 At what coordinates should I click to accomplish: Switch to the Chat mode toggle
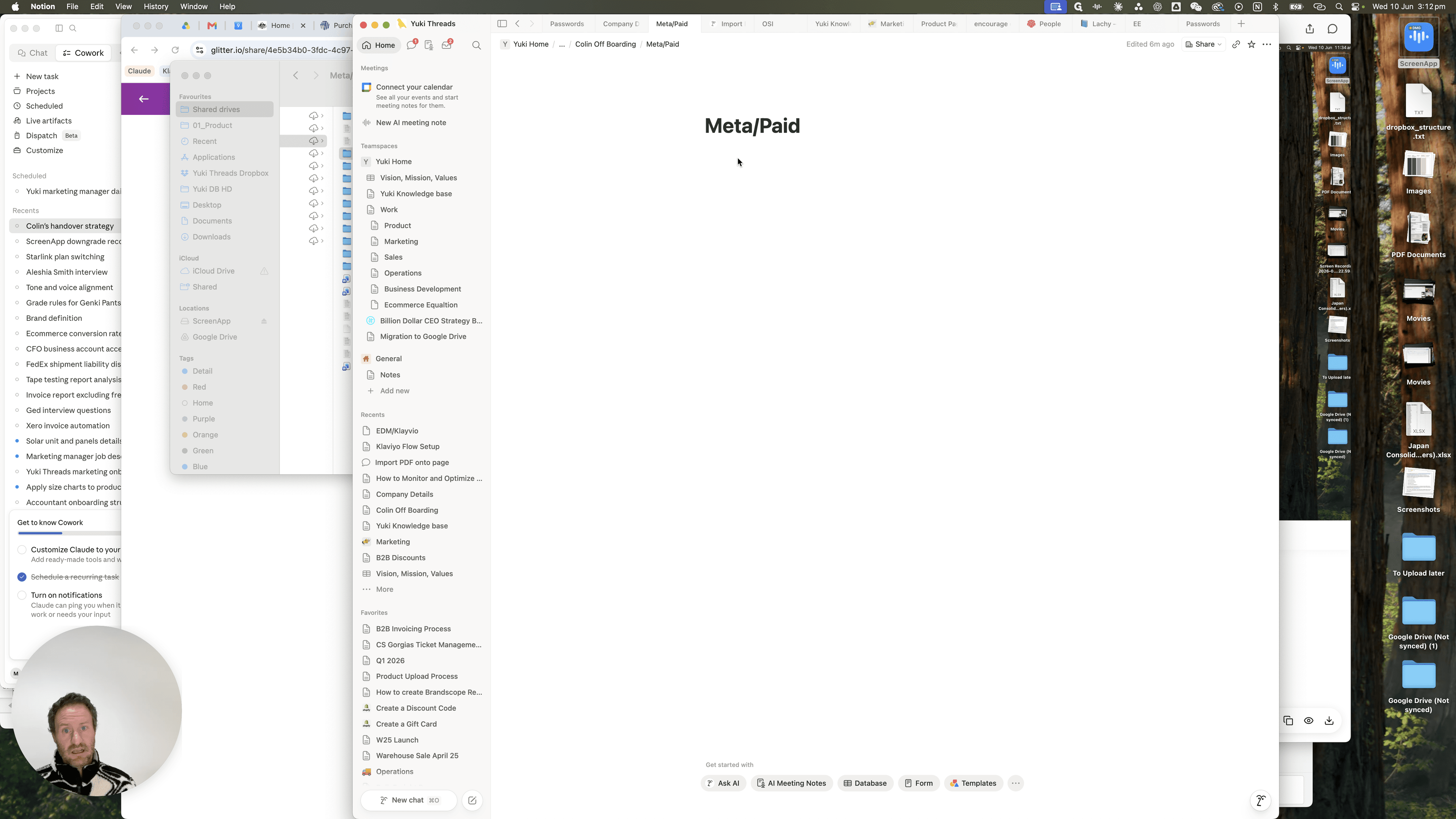pyautogui.click(x=33, y=53)
